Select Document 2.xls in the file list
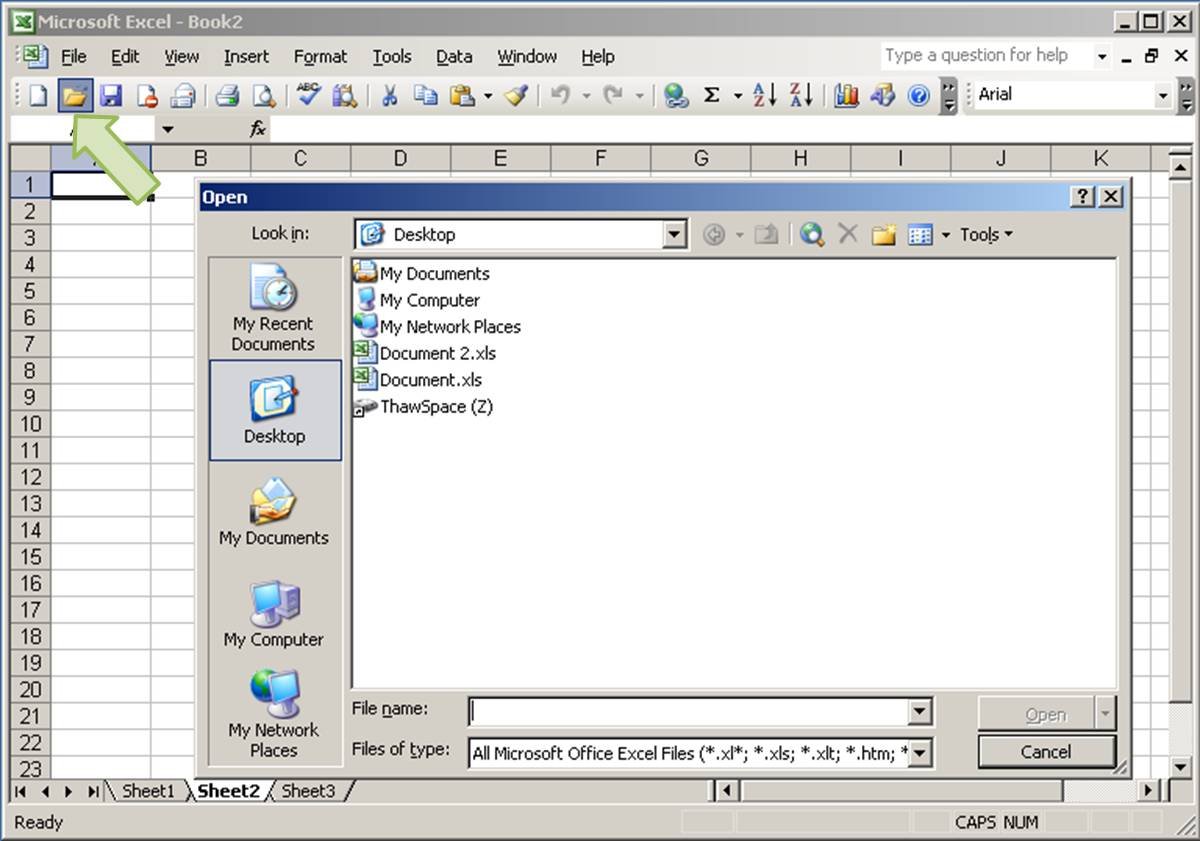This screenshot has height=841, width=1200. [425, 353]
